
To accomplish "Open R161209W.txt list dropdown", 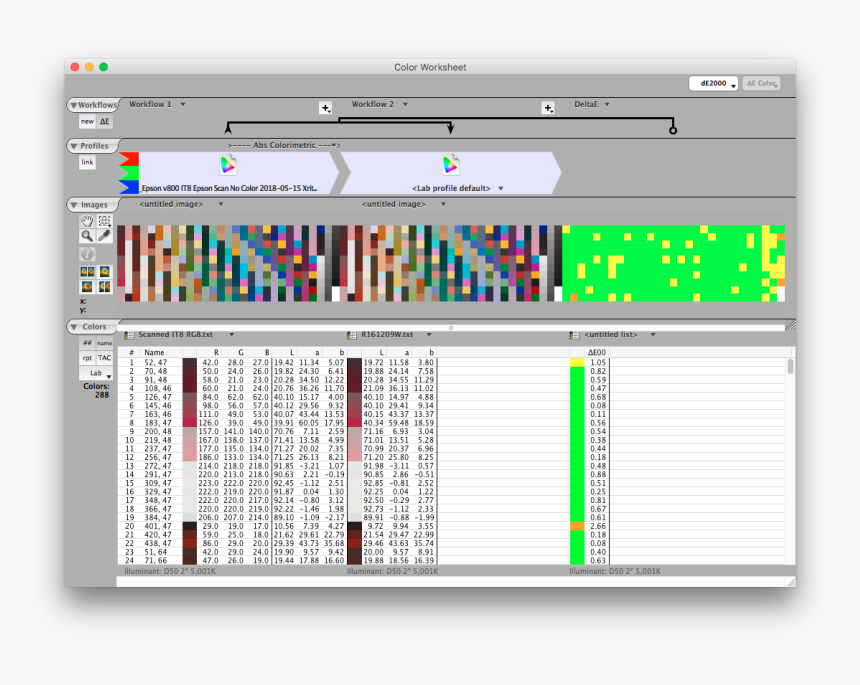I will (429, 335).
